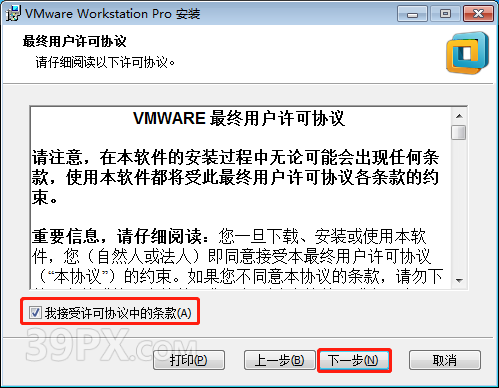
Task: Click the 重要信息 paragraph in the license text
Action: 237,257
